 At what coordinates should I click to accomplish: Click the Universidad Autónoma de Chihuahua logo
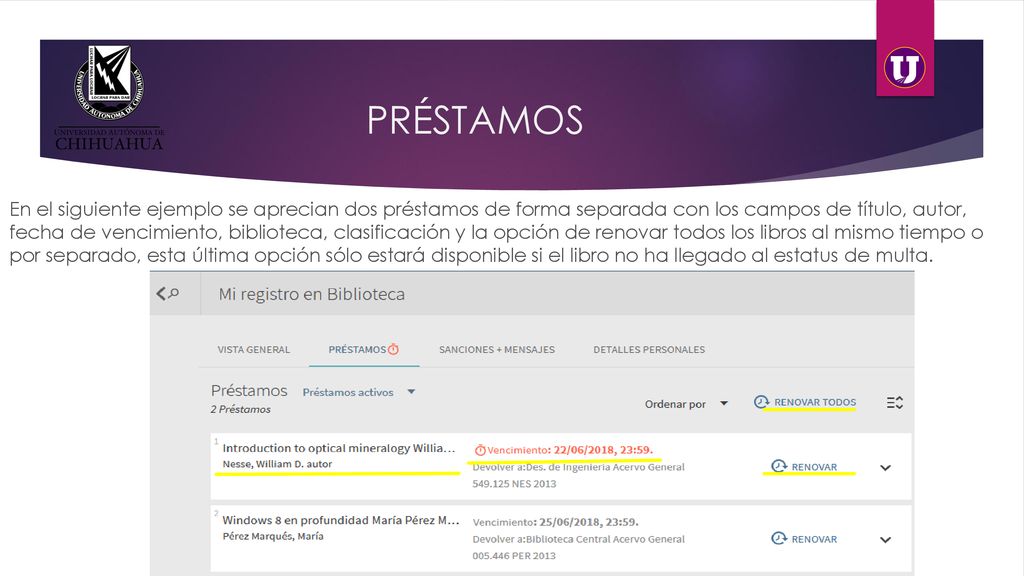109,98
